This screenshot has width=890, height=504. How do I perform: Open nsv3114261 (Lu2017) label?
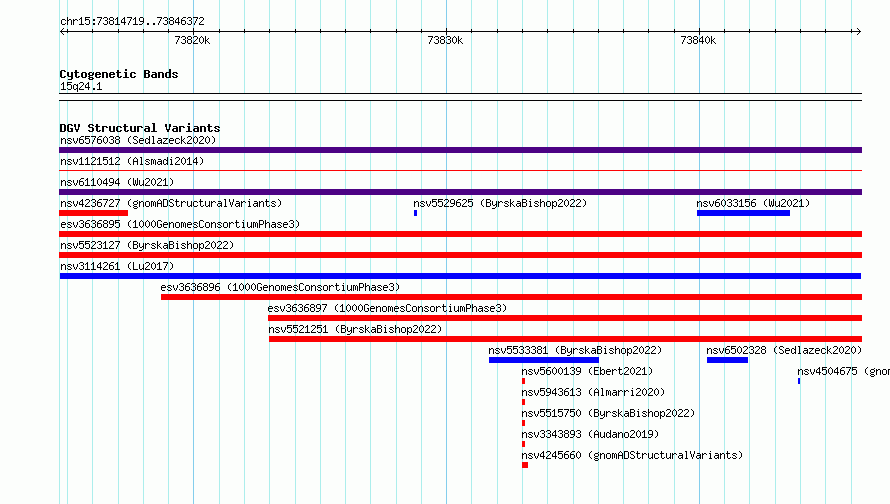117,266
